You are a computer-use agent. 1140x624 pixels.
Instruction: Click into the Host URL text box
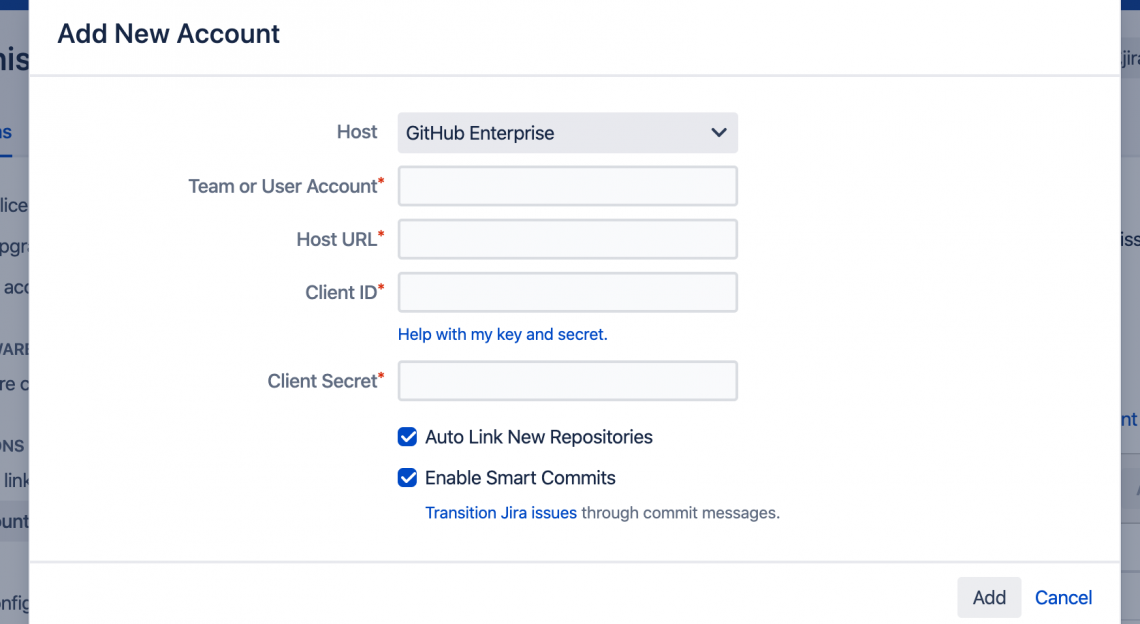(x=567, y=239)
